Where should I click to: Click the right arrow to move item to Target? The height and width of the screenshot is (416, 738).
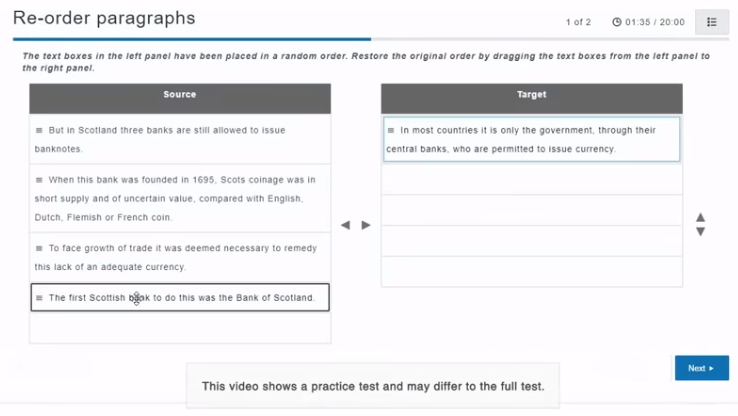coord(366,225)
